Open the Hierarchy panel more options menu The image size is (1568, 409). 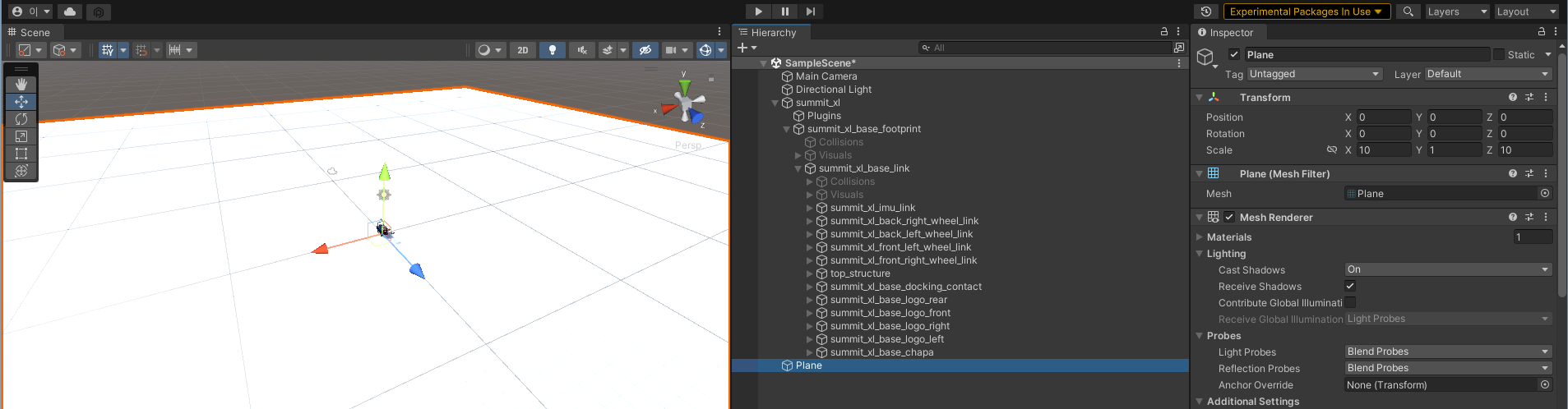coord(1178,32)
